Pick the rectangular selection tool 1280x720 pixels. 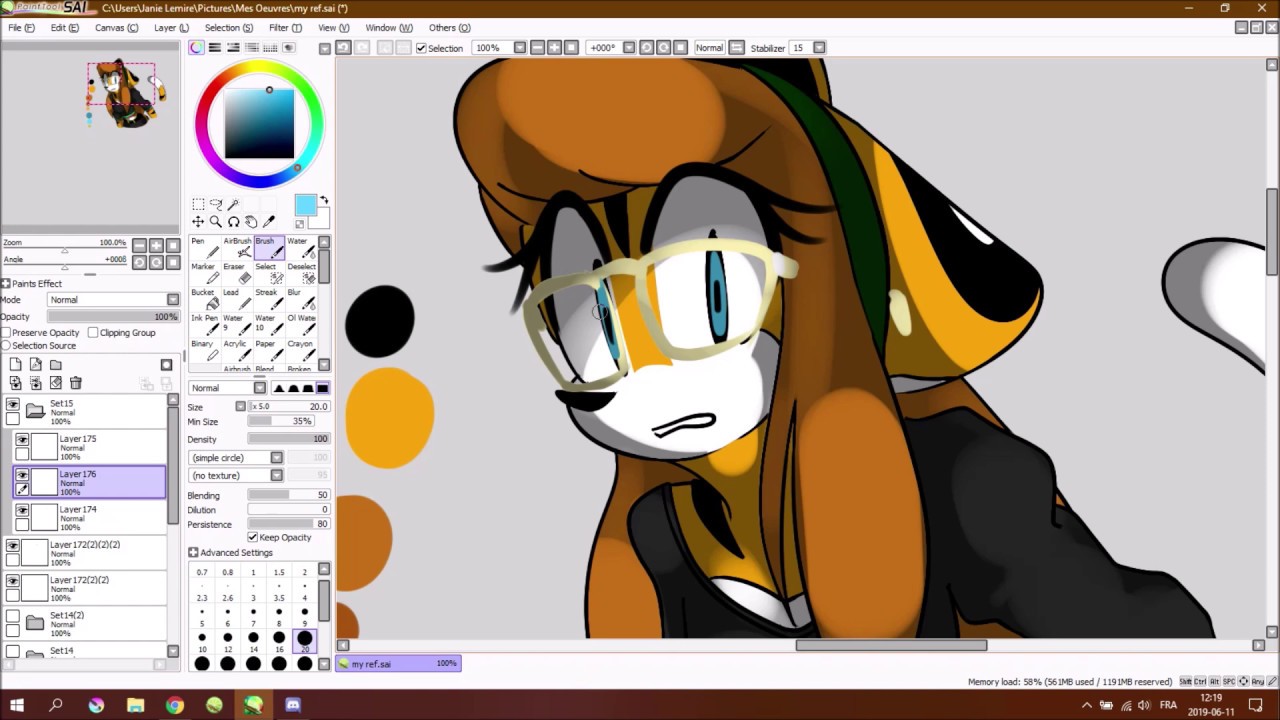(x=198, y=205)
